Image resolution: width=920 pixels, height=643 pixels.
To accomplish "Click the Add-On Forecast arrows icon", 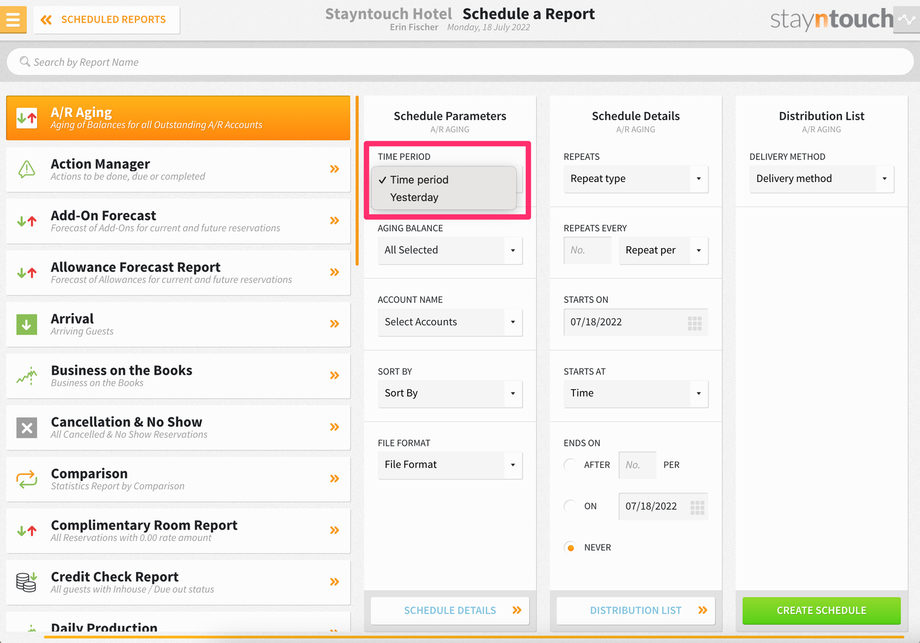I will click(26, 221).
